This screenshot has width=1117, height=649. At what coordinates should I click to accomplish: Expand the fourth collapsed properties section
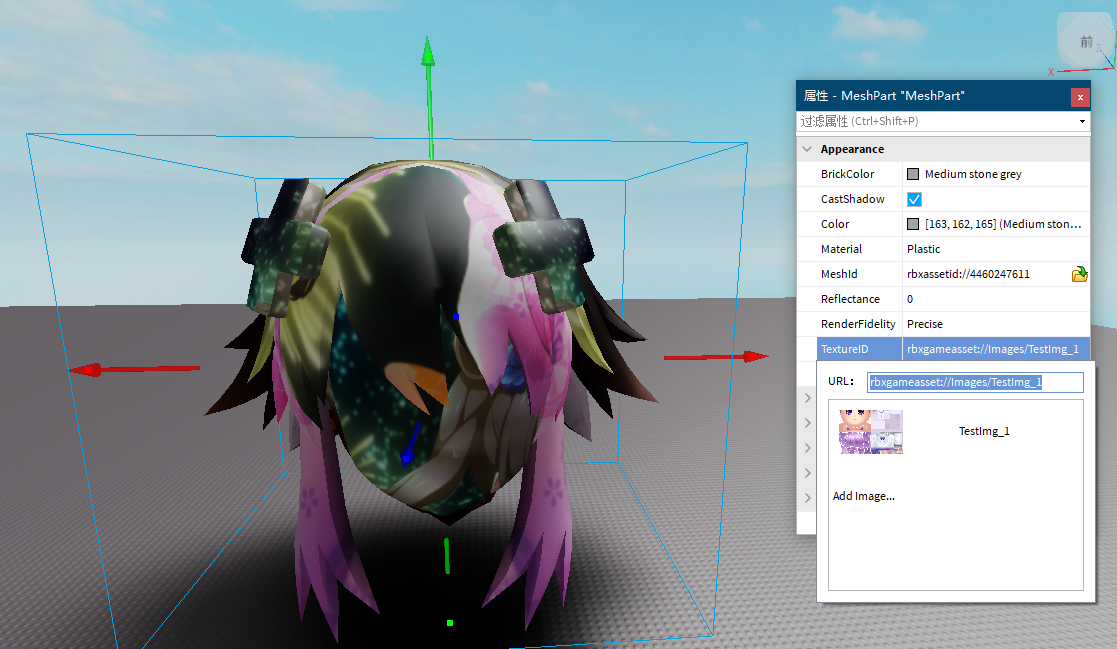pyautogui.click(x=808, y=472)
